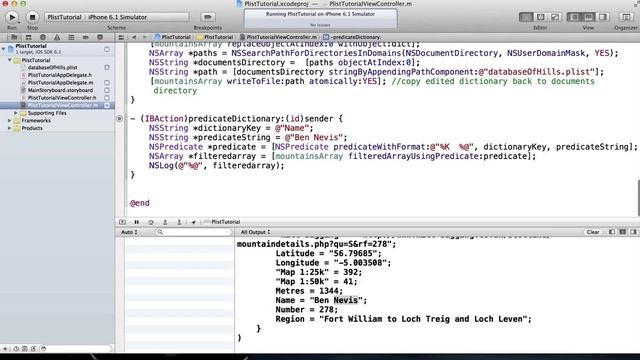Toggle the Navigator pane view button
The width and height of the screenshot is (640, 360).
(x=574, y=17)
